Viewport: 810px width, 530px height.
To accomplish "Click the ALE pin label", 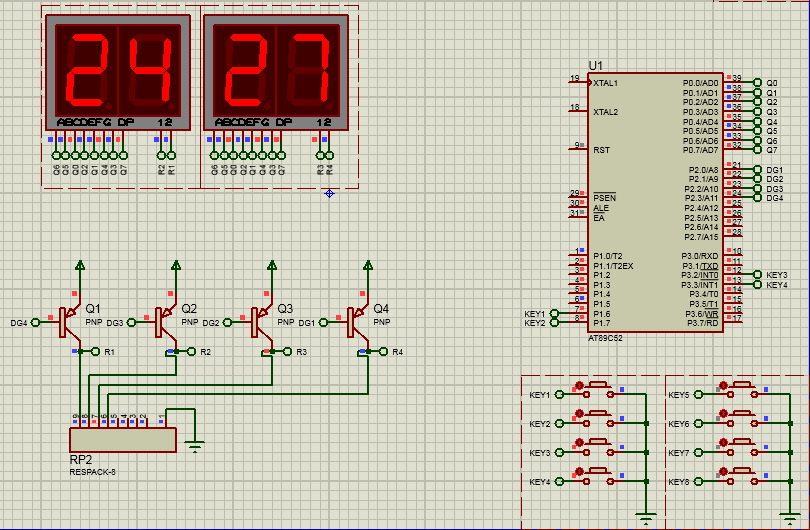I will click(x=601, y=208).
